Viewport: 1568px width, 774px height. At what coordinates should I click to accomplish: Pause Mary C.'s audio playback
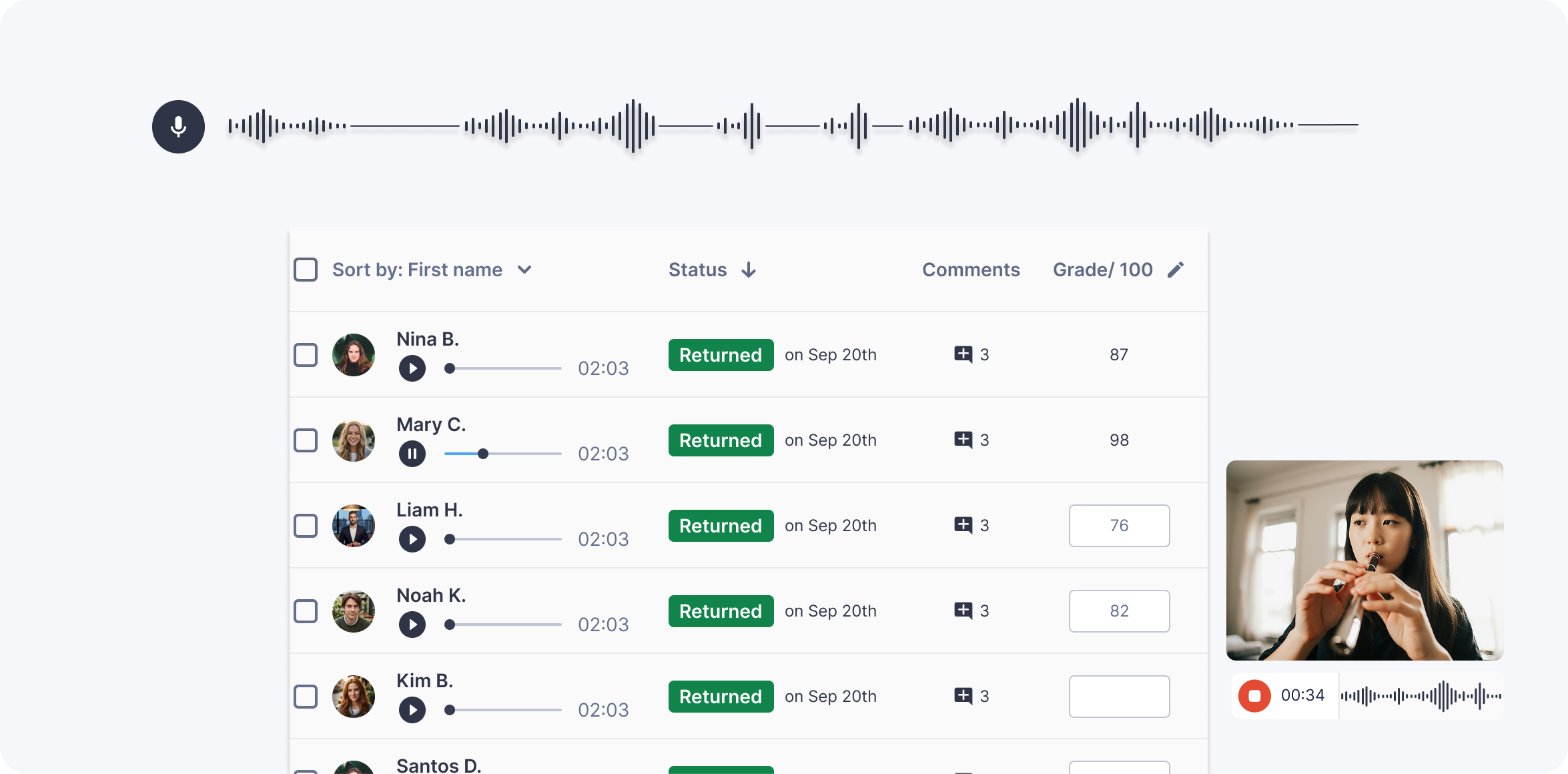(412, 454)
